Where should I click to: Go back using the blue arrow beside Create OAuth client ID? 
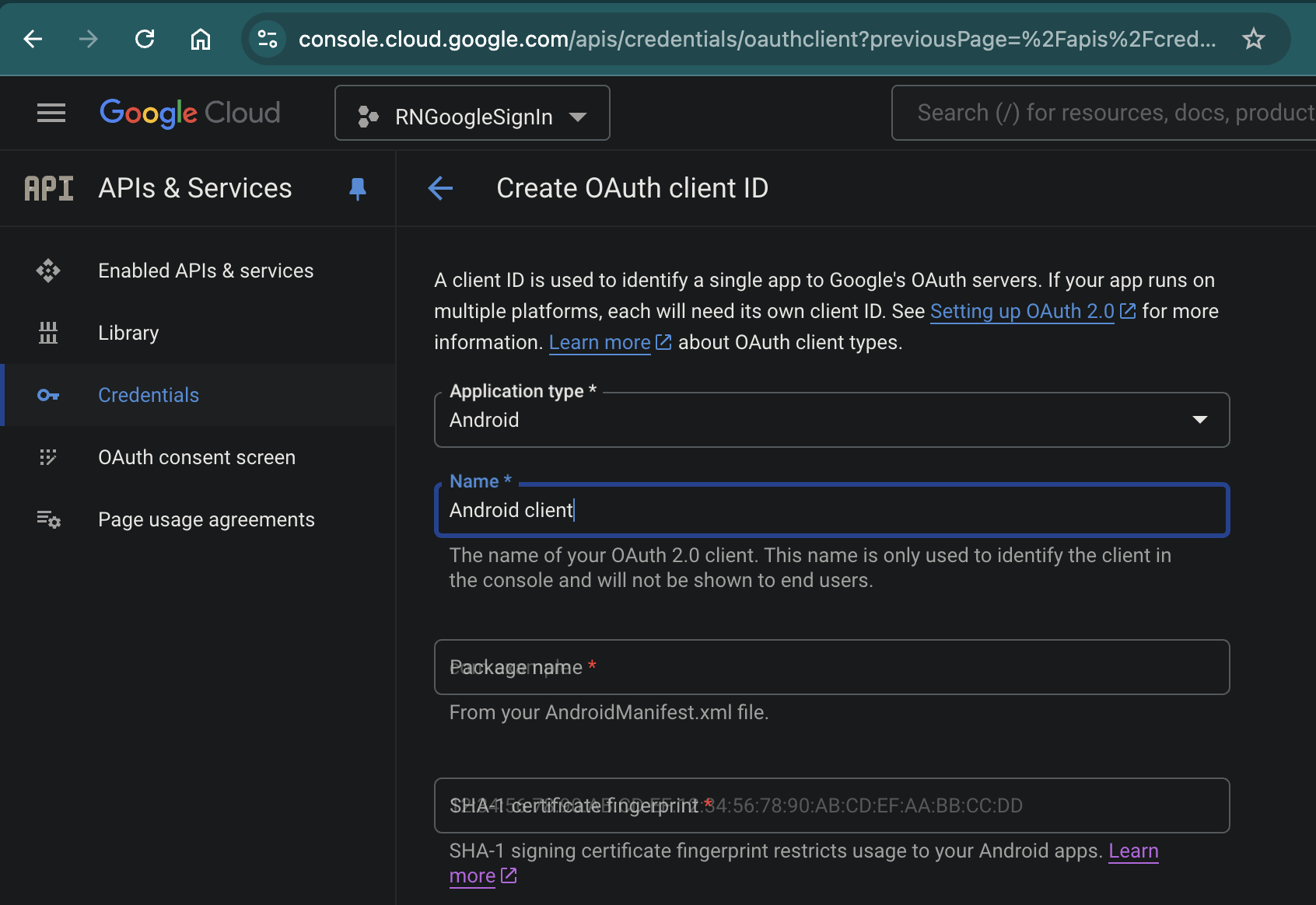pos(440,188)
